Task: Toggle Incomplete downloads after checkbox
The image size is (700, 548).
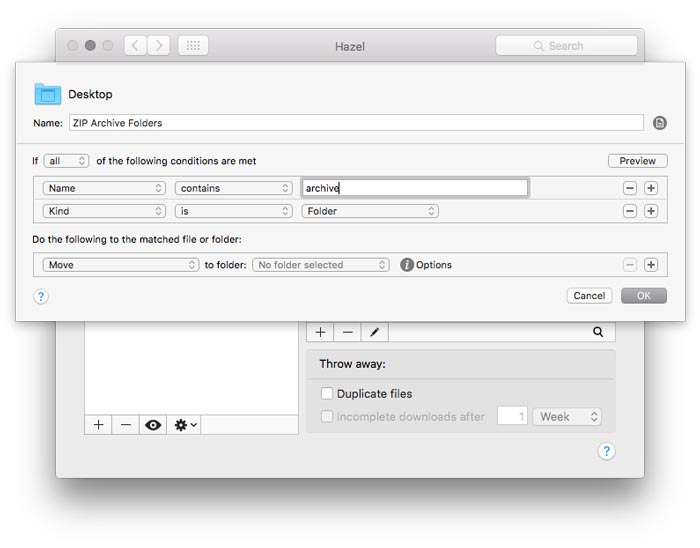Action: (x=327, y=417)
